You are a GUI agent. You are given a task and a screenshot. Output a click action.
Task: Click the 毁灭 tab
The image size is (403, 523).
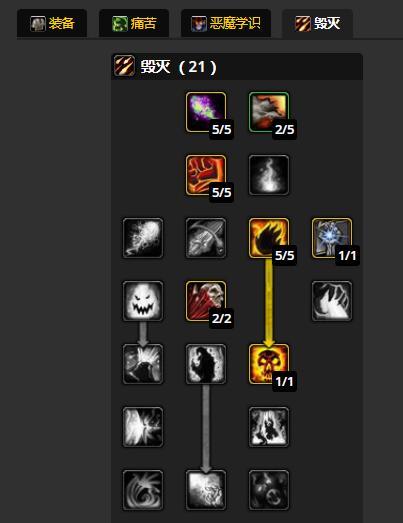tap(318, 23)
